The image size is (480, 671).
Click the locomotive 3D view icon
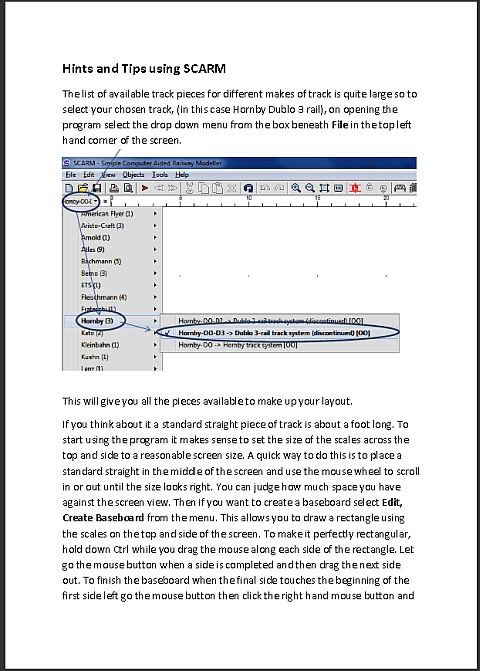click(x=400, y=188)
